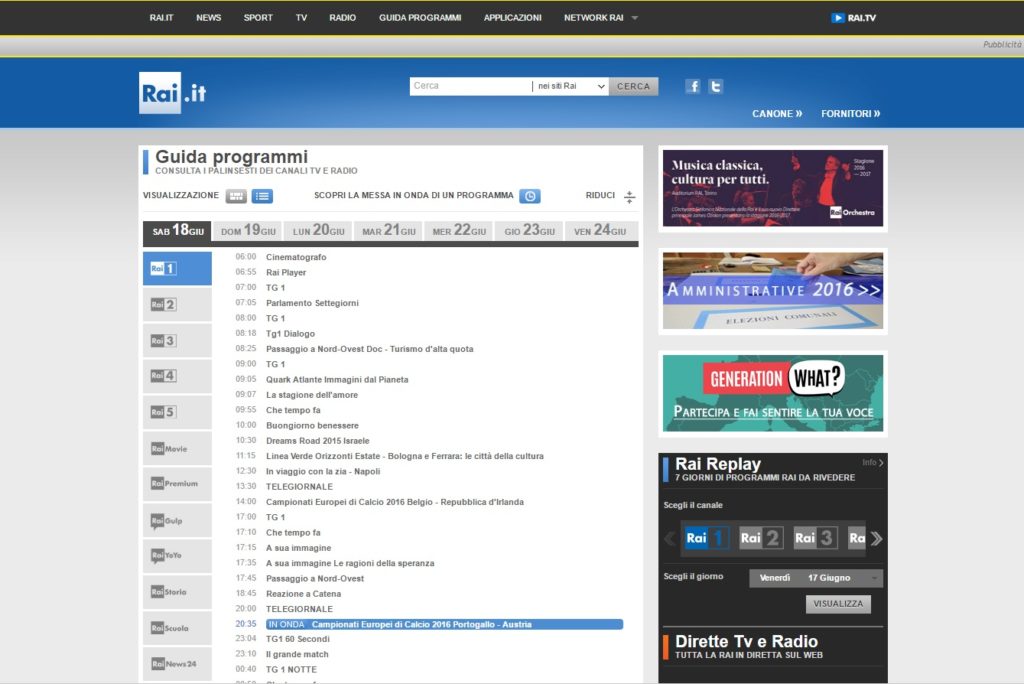The image size is (1024, 684).
Task: Select the Rai Movie channel in the guide
Action: coord(177,449)
